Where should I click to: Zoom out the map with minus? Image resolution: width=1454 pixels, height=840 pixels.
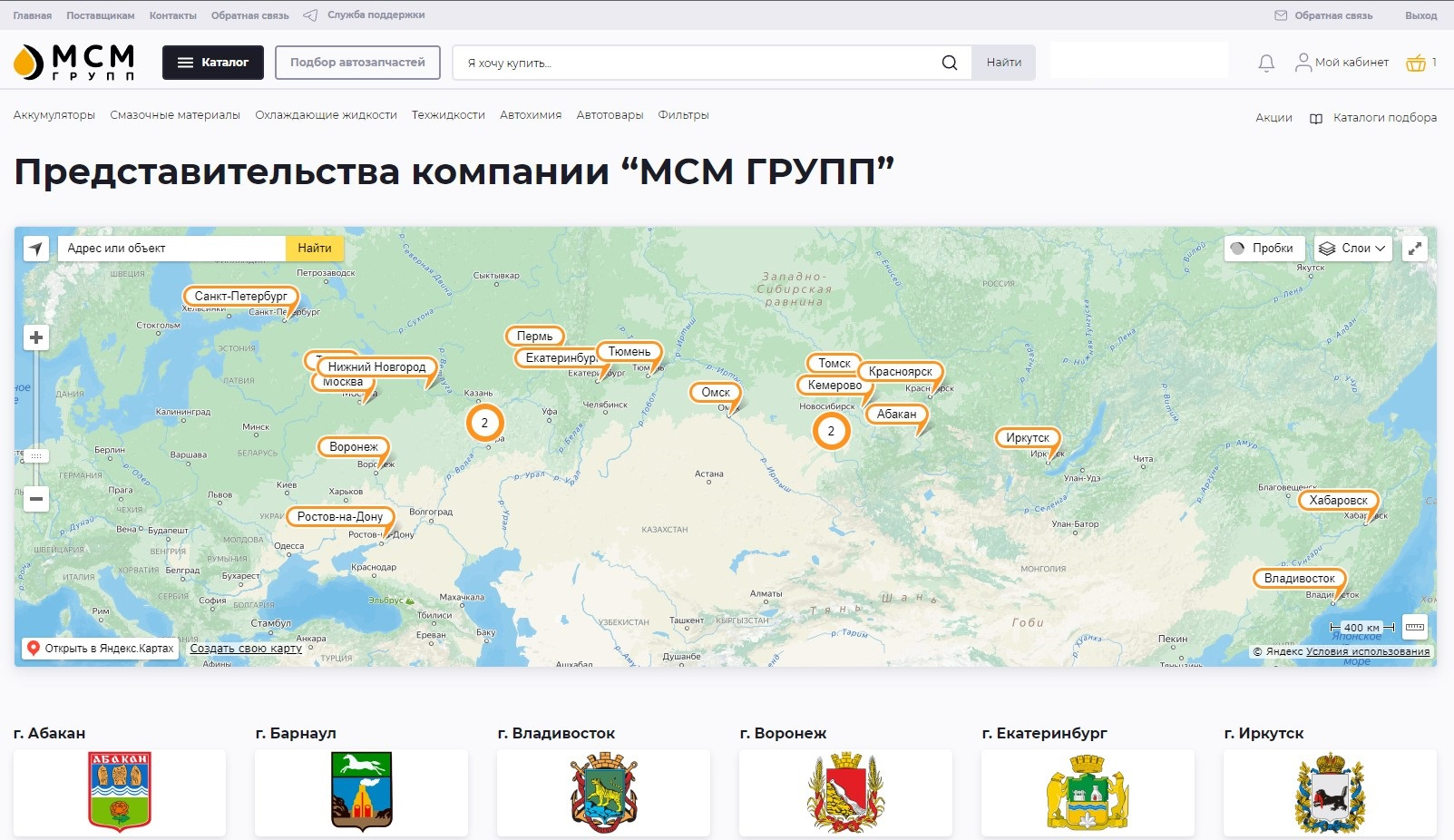(x=36, y=498)
